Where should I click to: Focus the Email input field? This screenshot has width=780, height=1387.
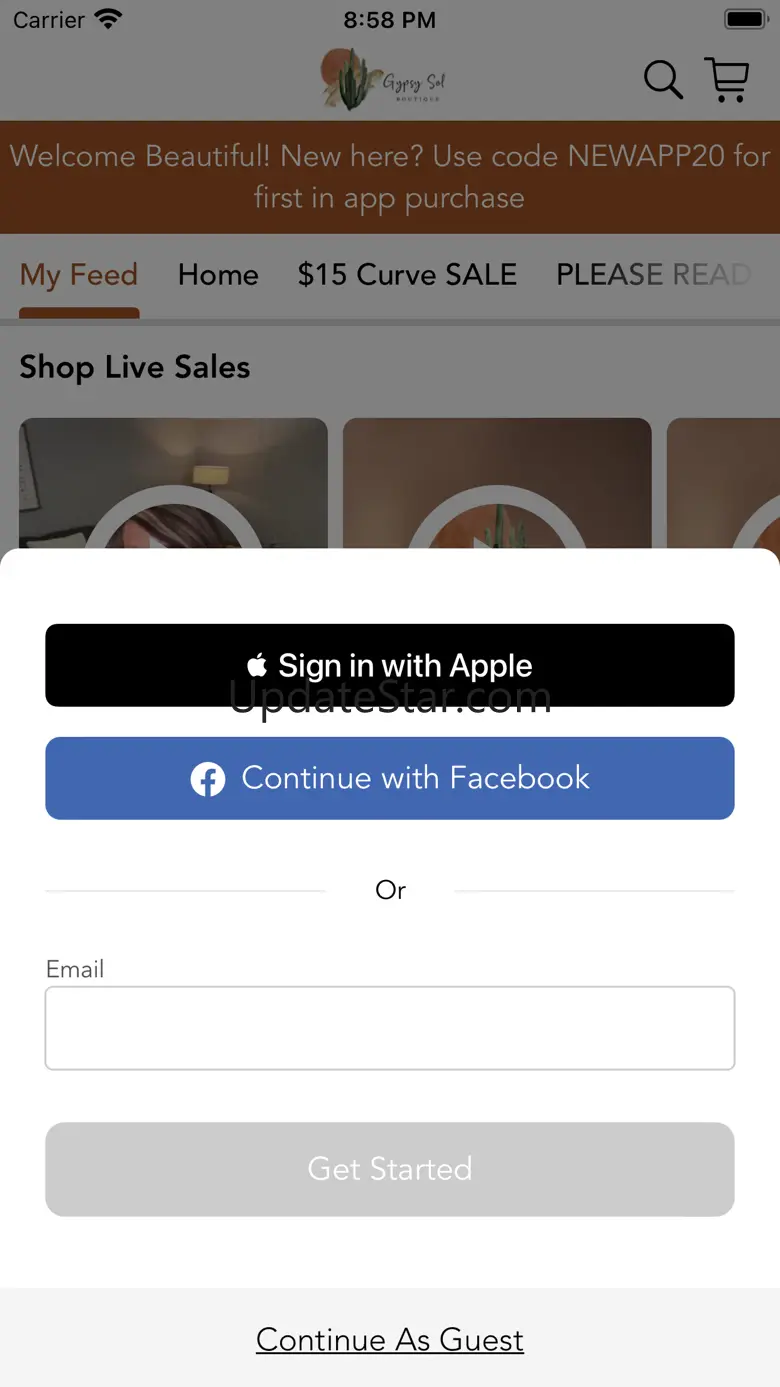[x=390, y=1028]
